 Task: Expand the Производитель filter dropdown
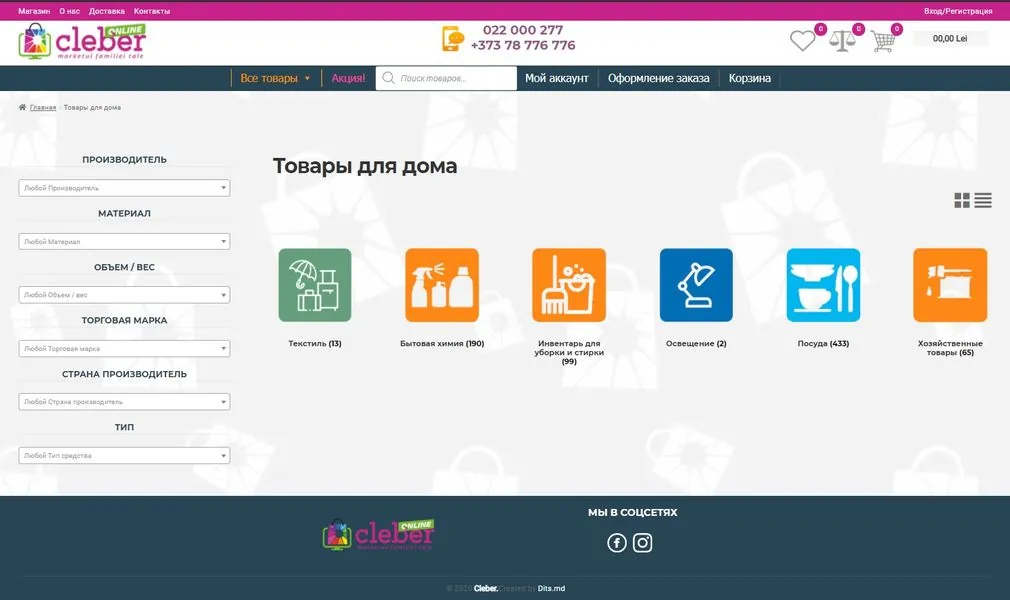(x=124, y=188)
